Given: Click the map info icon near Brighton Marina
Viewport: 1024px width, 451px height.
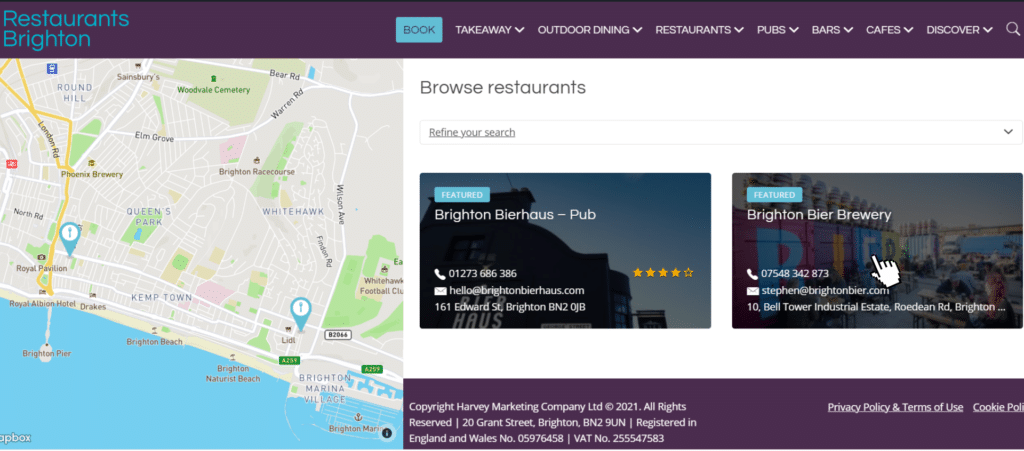Looking at the screenshot, I should point(387,433).
